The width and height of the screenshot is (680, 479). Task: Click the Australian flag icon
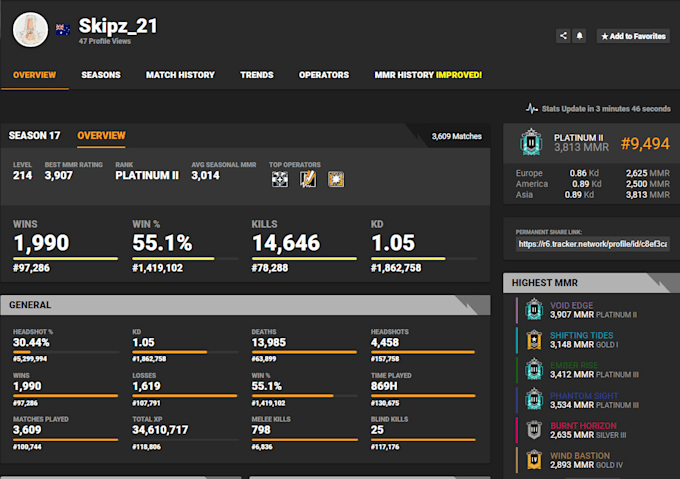pos(63,29)
